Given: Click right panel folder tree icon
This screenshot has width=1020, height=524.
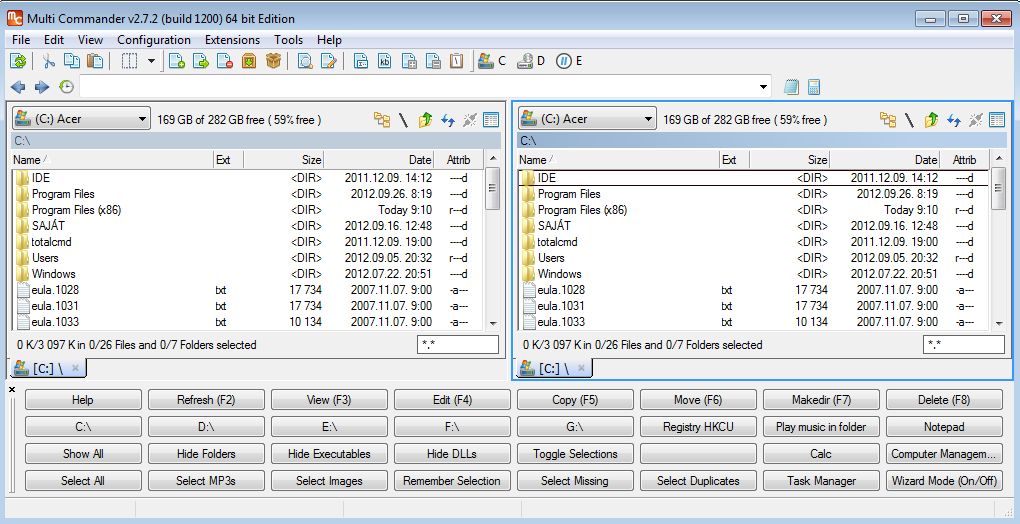Looking at the screenshot, I should click(888, 120).
